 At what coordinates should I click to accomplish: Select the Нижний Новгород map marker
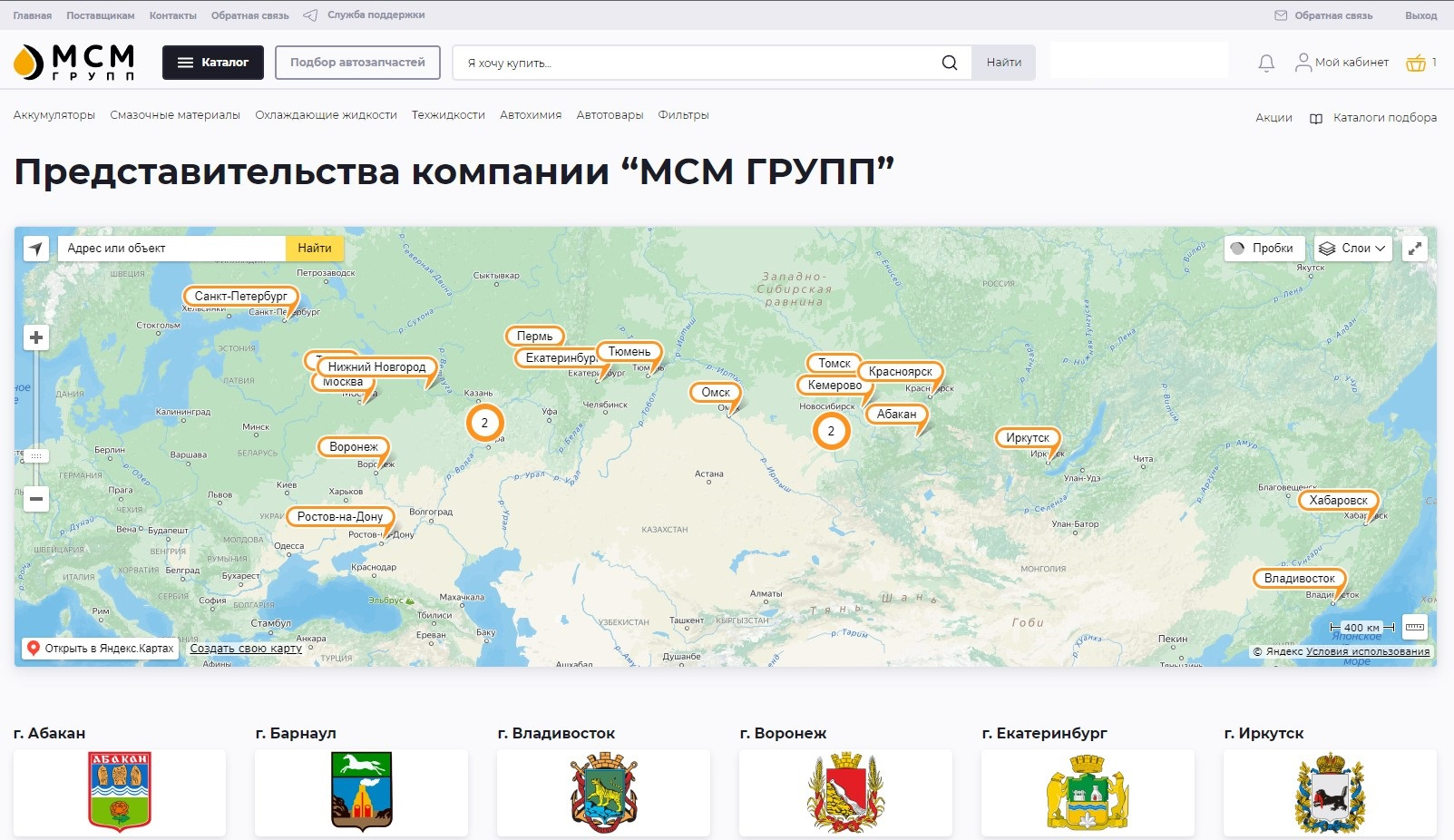tap(376, 366)
